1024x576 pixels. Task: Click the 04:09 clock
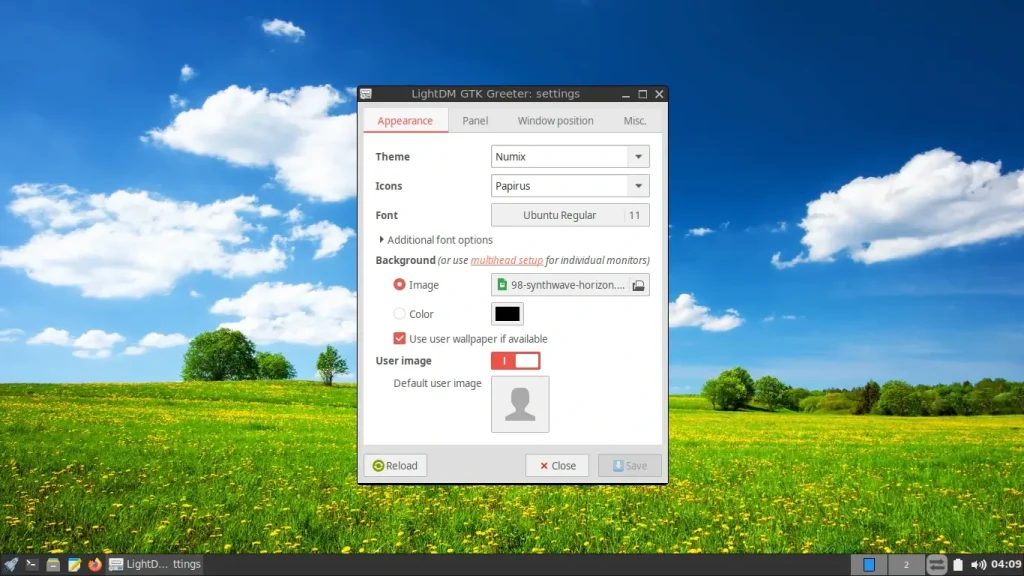click(x=1006, y=564)
